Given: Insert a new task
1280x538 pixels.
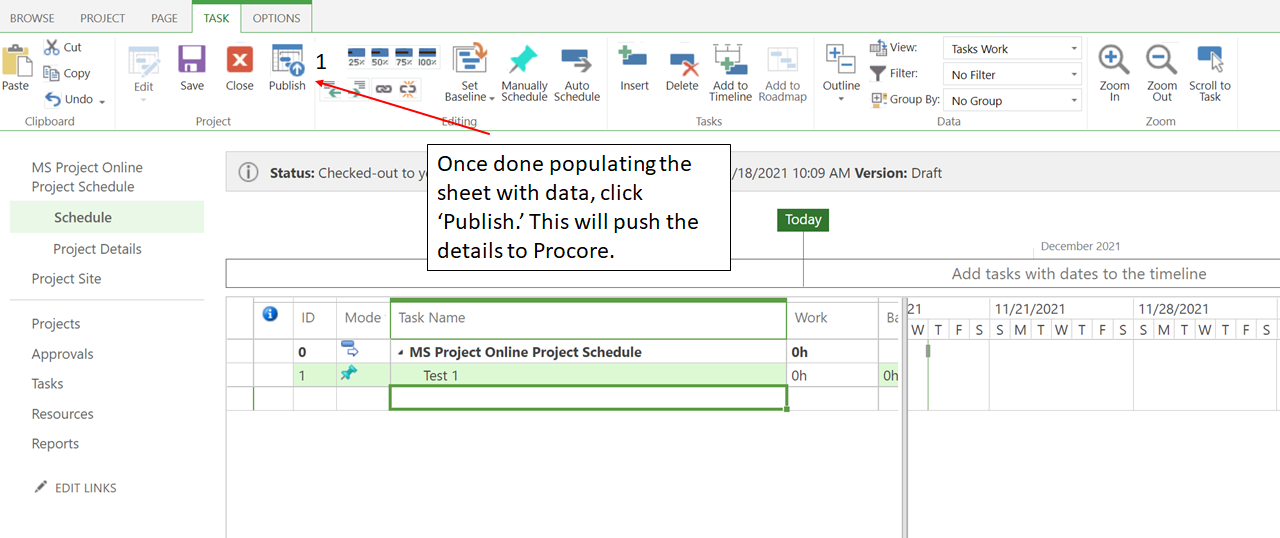Looking at the screenshot, I should pyautogui.click(x=634, y=68).
